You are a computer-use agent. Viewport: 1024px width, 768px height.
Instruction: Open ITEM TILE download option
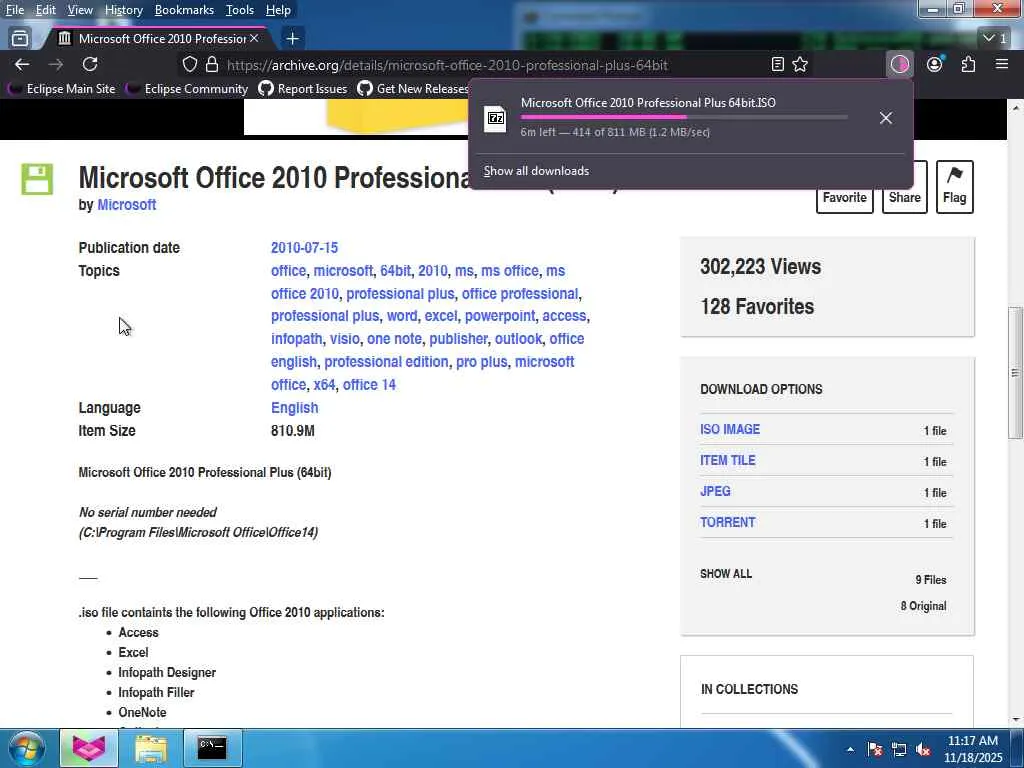pos(728,460)
